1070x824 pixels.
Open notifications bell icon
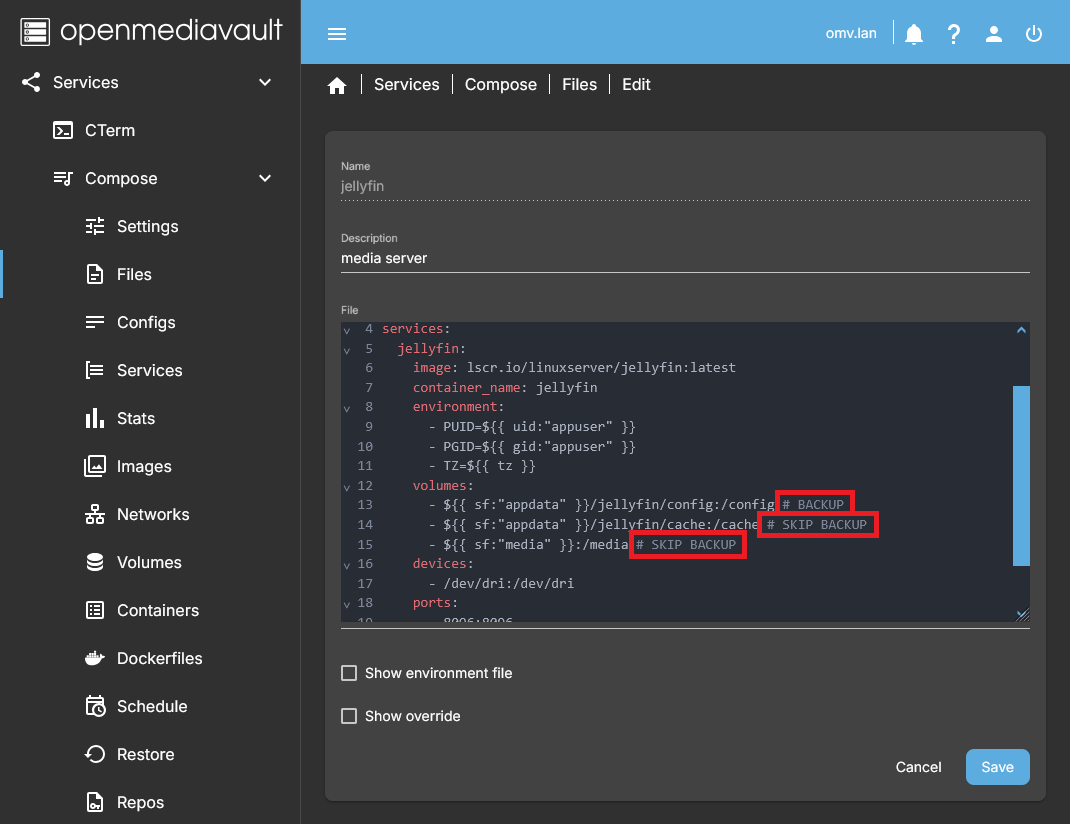click(913, 34)
